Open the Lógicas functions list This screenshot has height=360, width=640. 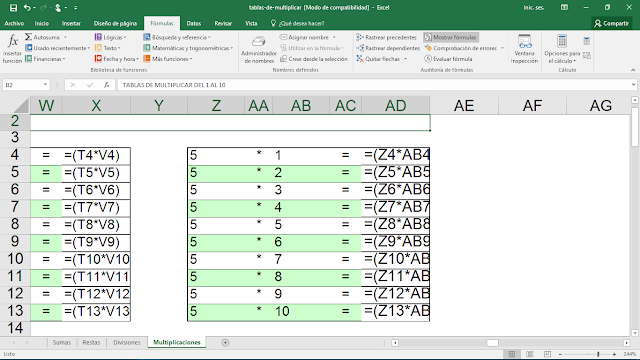(110, 37)
